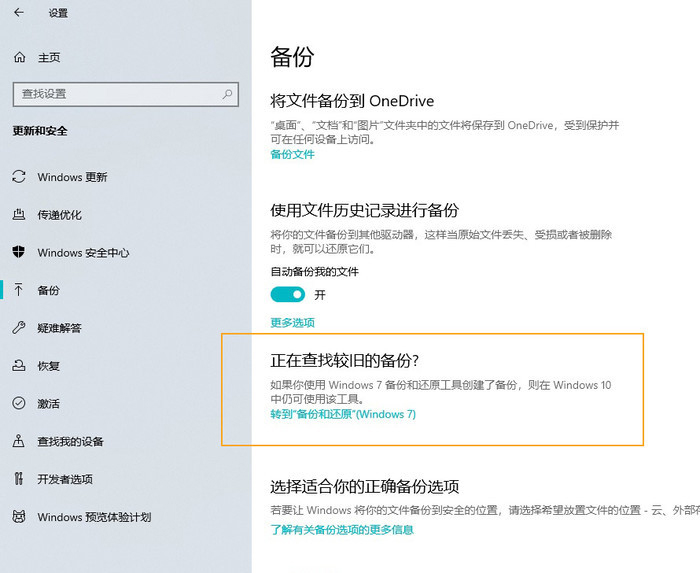Select 备份 in the sidebar

(x=48, y=290)
